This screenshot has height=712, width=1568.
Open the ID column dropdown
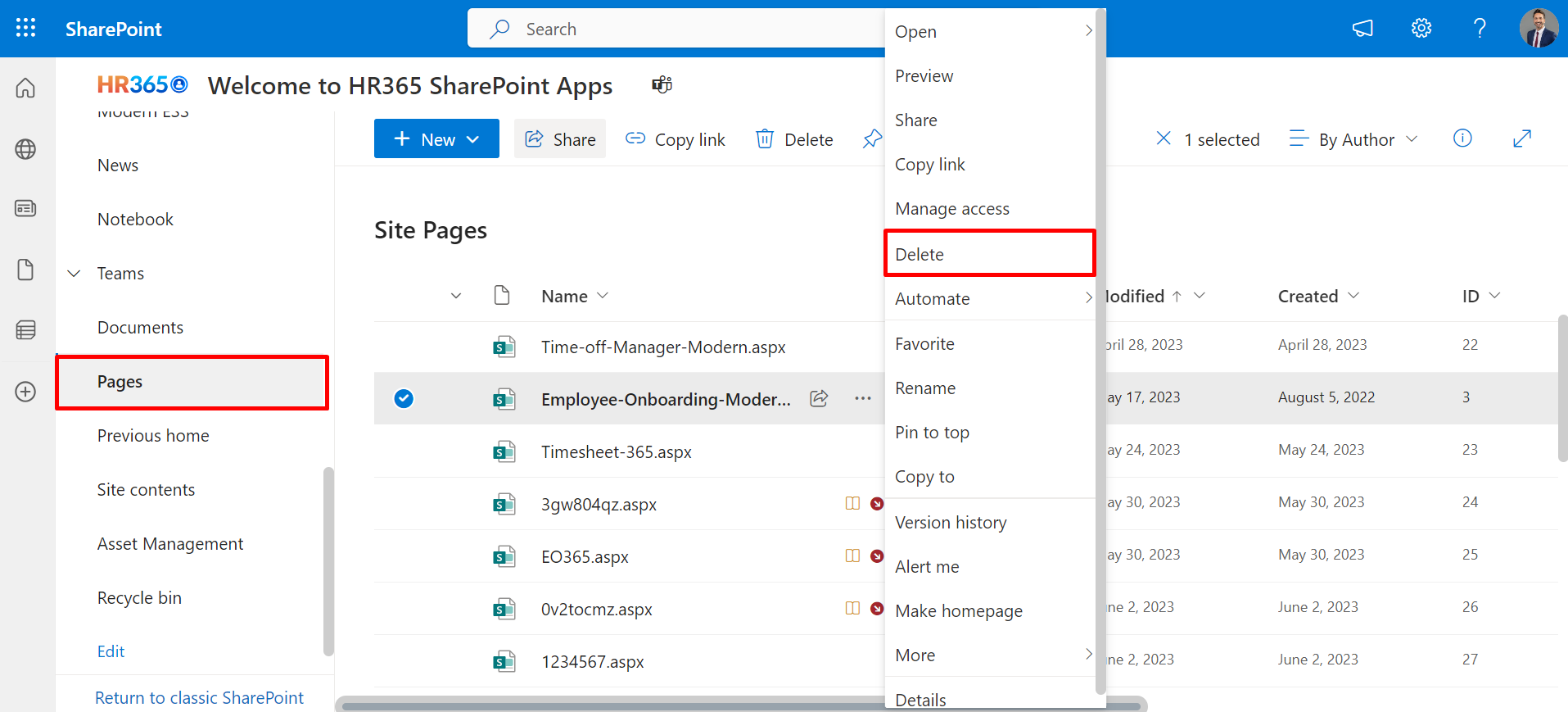point(1494,295)
